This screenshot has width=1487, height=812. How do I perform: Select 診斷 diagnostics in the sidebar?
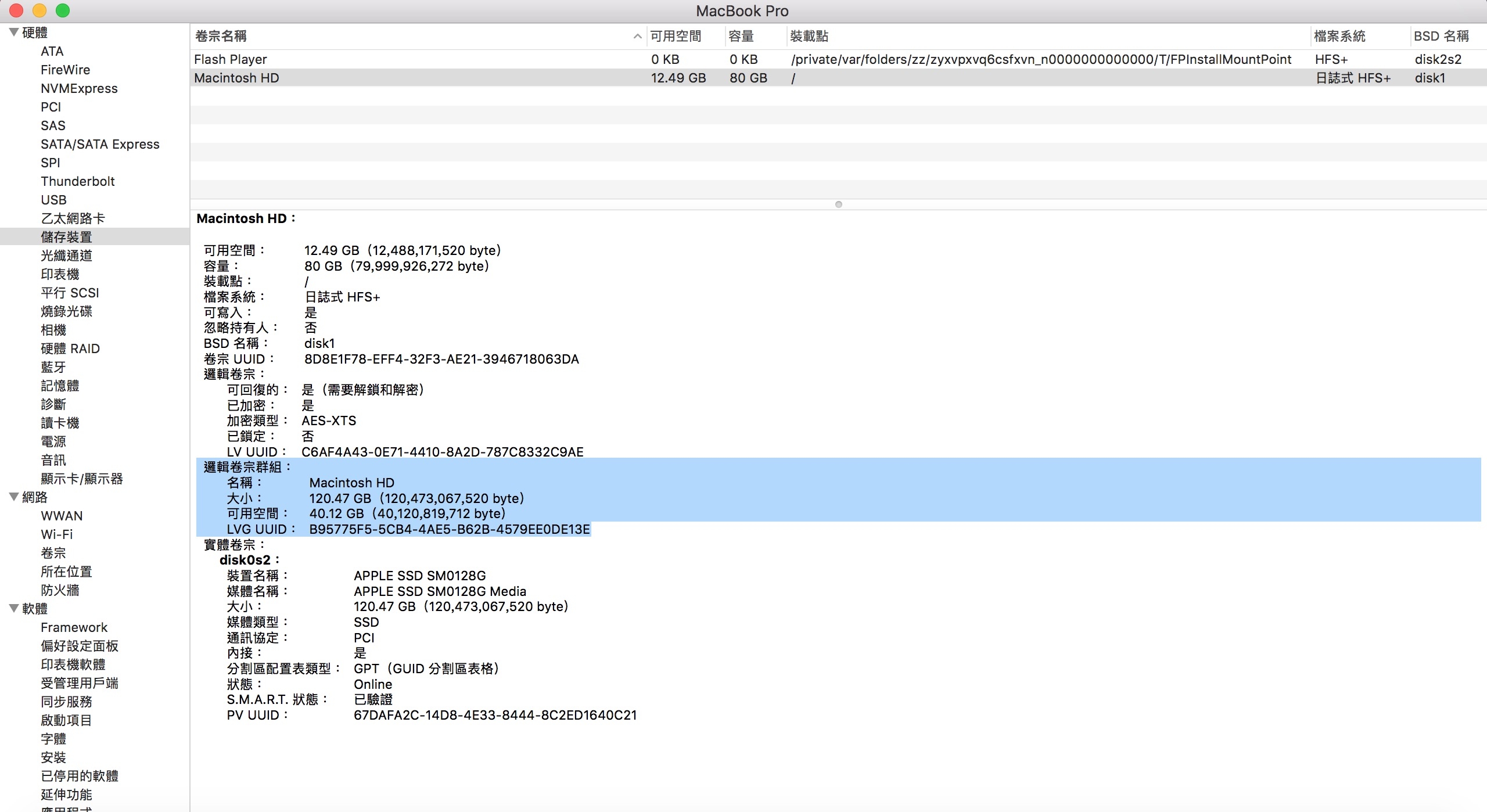pyautogui.click(x=53, y=404)
